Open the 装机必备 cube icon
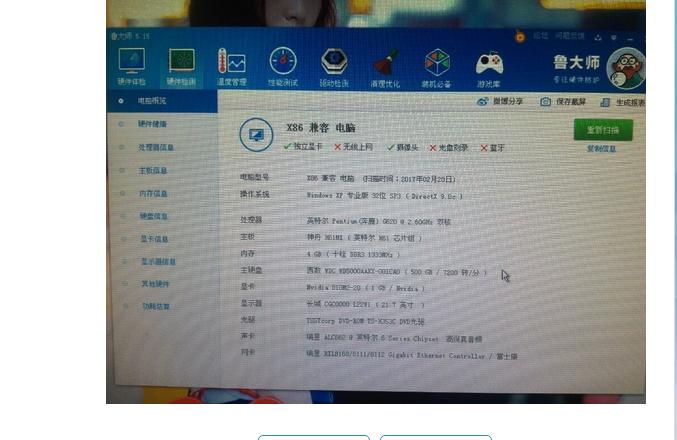Viewport: 677px width, 440px height. [x=437, y=69]
